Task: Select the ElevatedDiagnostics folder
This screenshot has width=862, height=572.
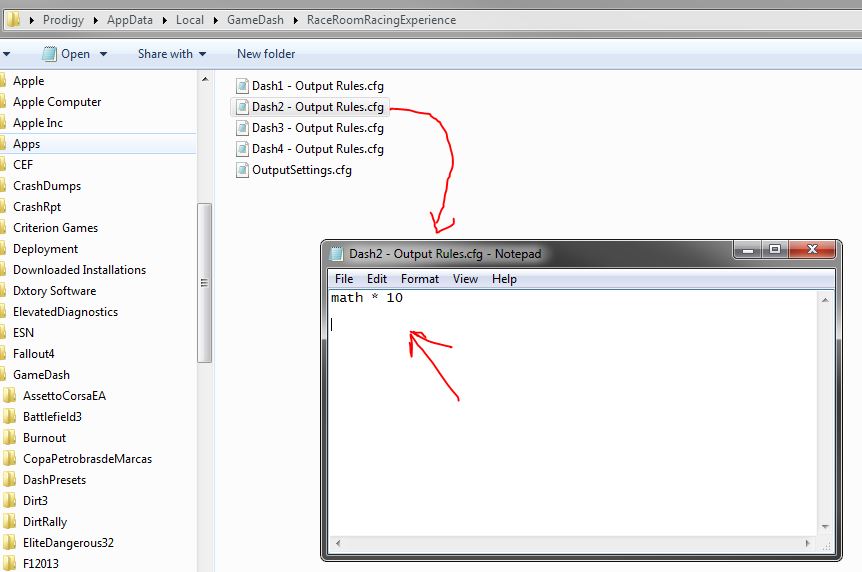Action: (x=65, y=312)
